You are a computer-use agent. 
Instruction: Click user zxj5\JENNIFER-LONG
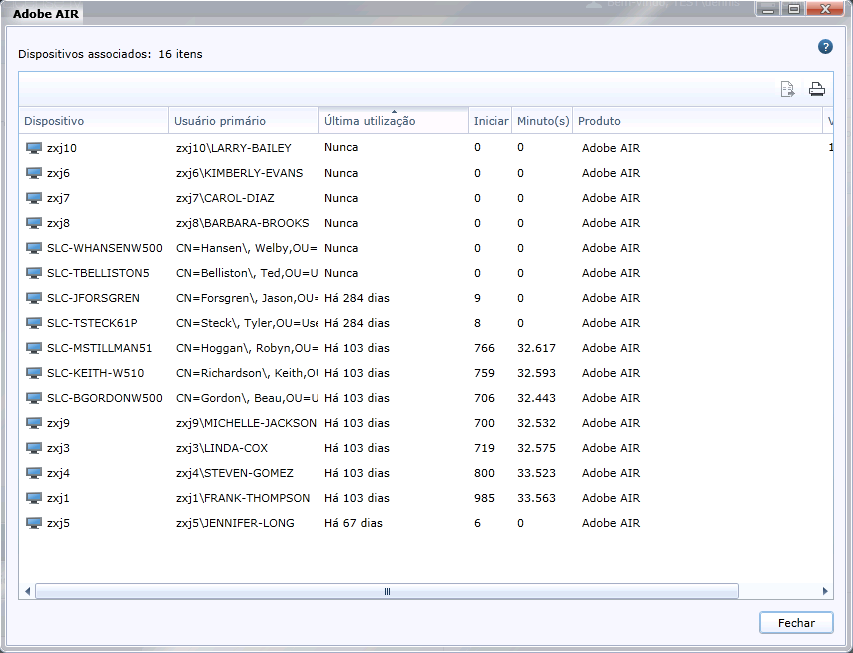click(x=235, y=523)
